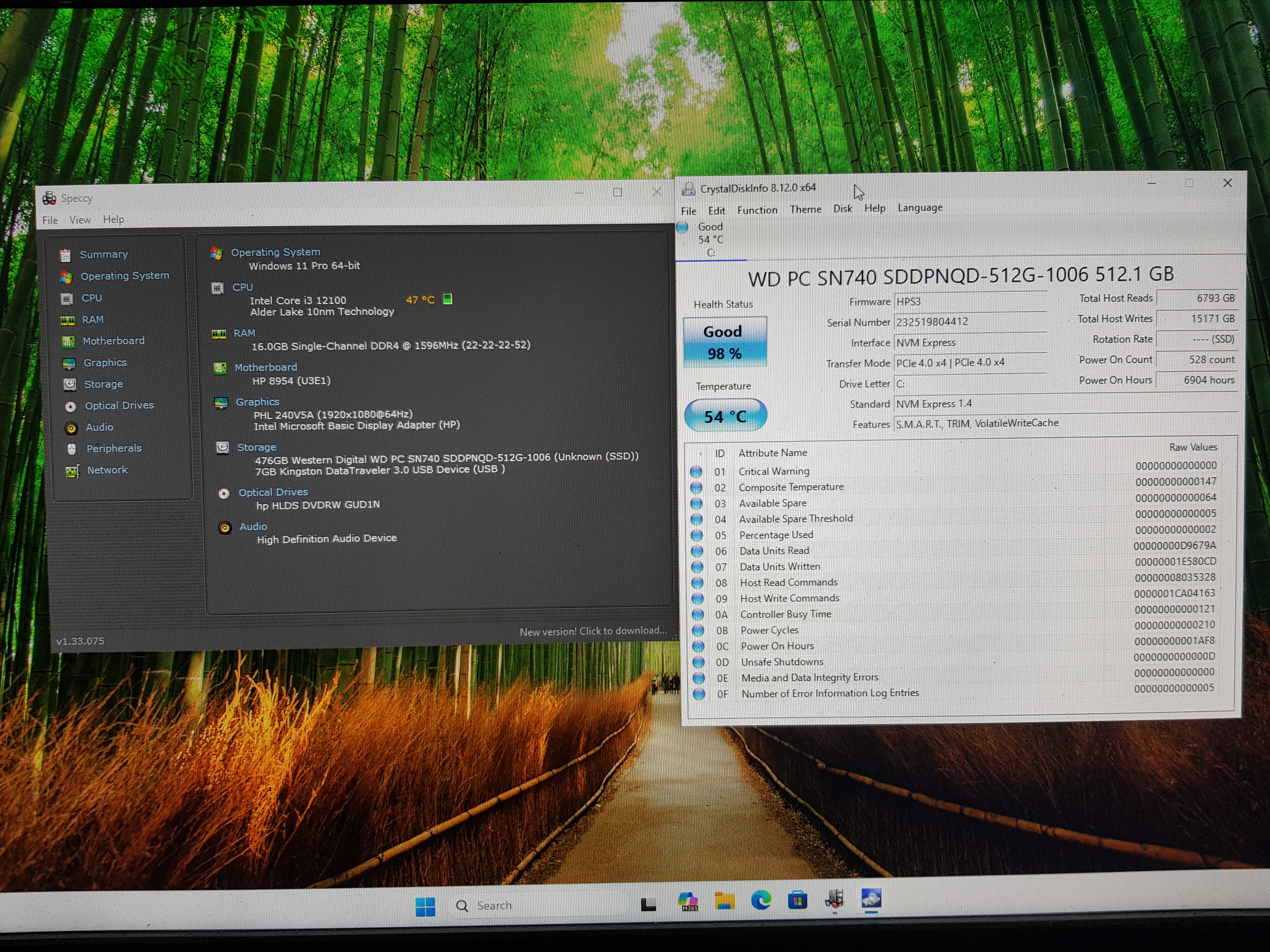Click the Intel Core i3 12100 text
This screenshot has height=952, width=1270.
pos(298,300)
